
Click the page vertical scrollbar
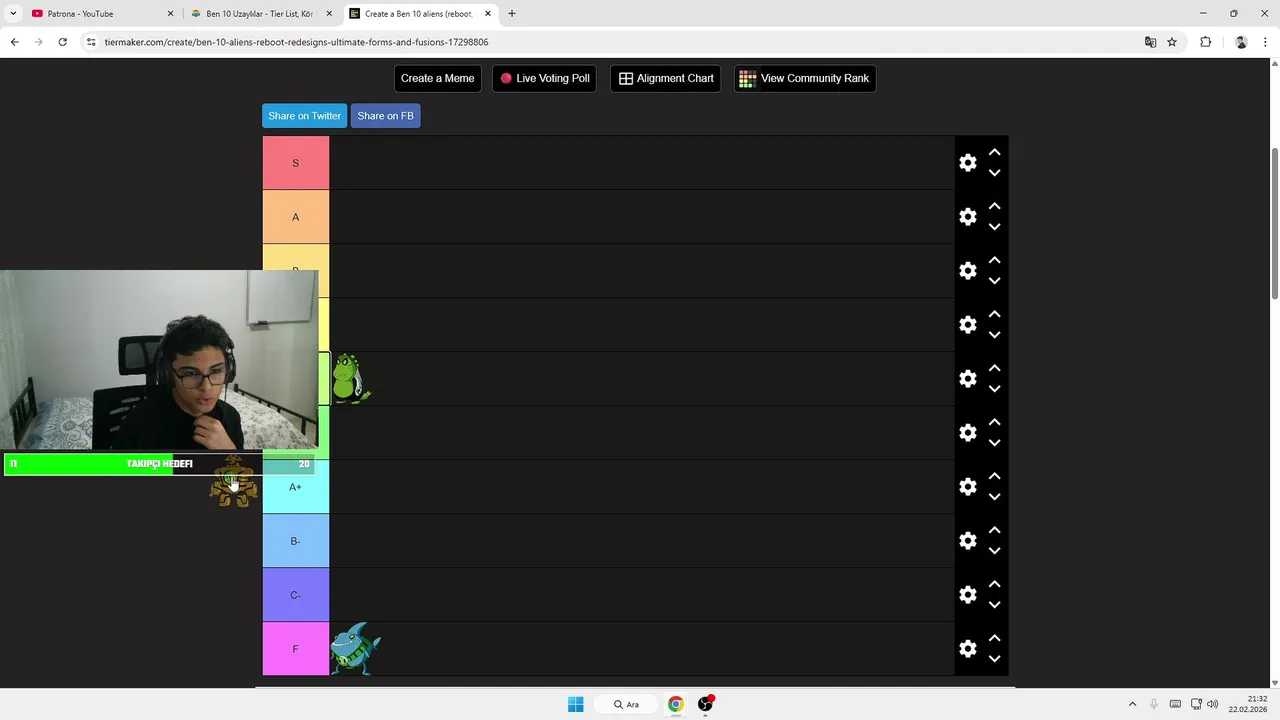tap(1274, 222)
